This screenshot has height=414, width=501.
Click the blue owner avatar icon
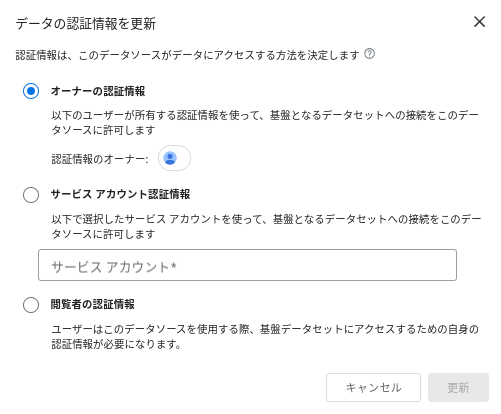click(x=170, y=158)
